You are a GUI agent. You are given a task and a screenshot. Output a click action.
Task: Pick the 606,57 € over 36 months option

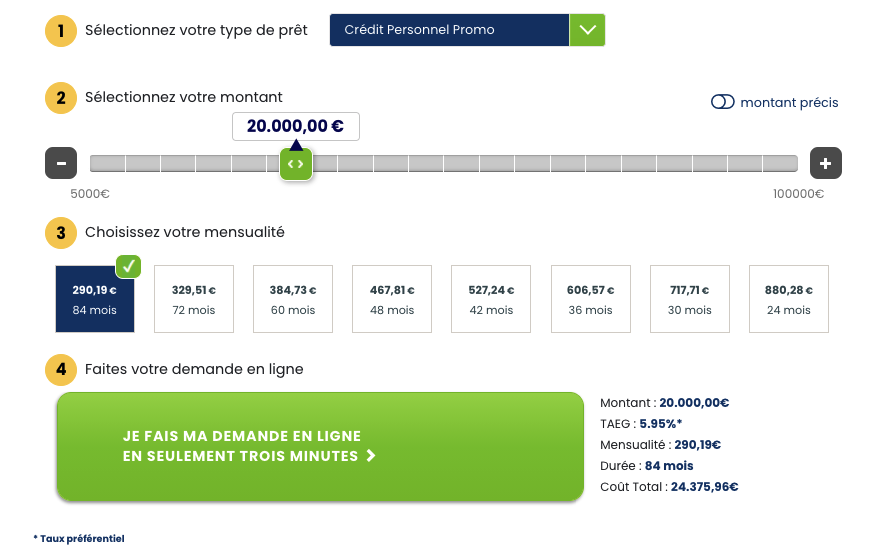coord(591,299)
